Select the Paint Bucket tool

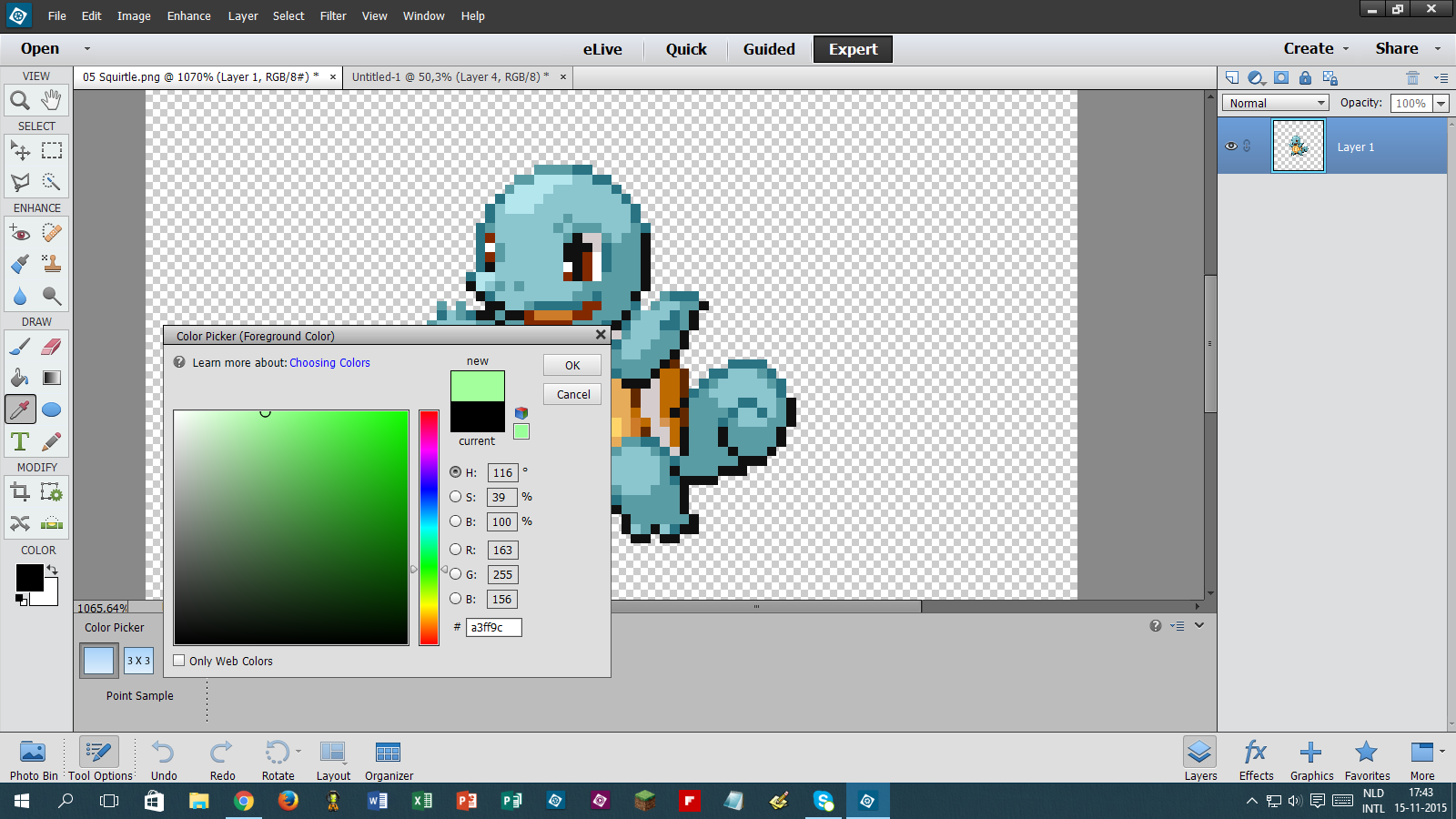(19, 378)
